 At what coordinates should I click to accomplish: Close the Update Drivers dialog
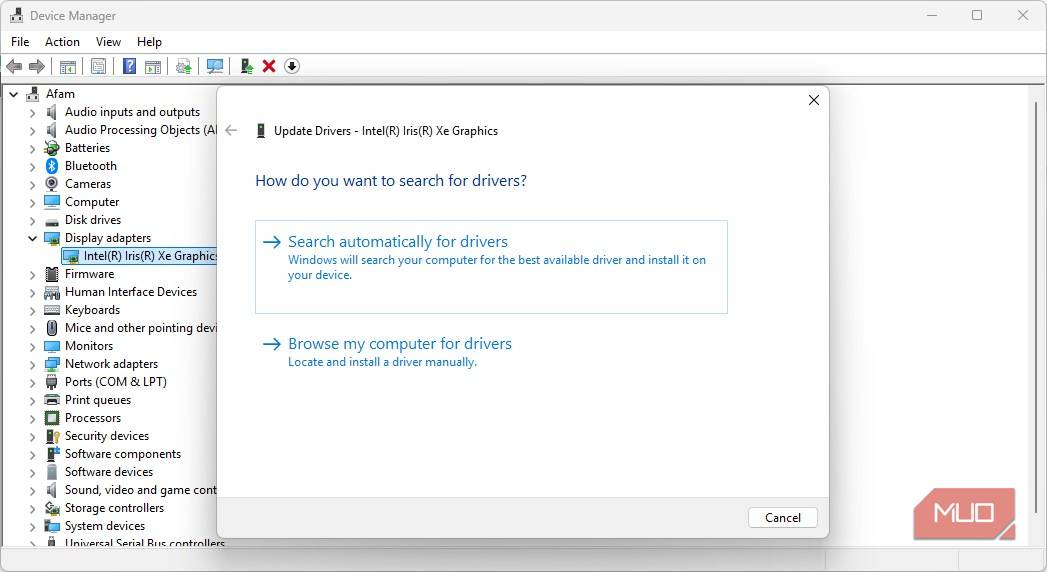pos(813,100)
